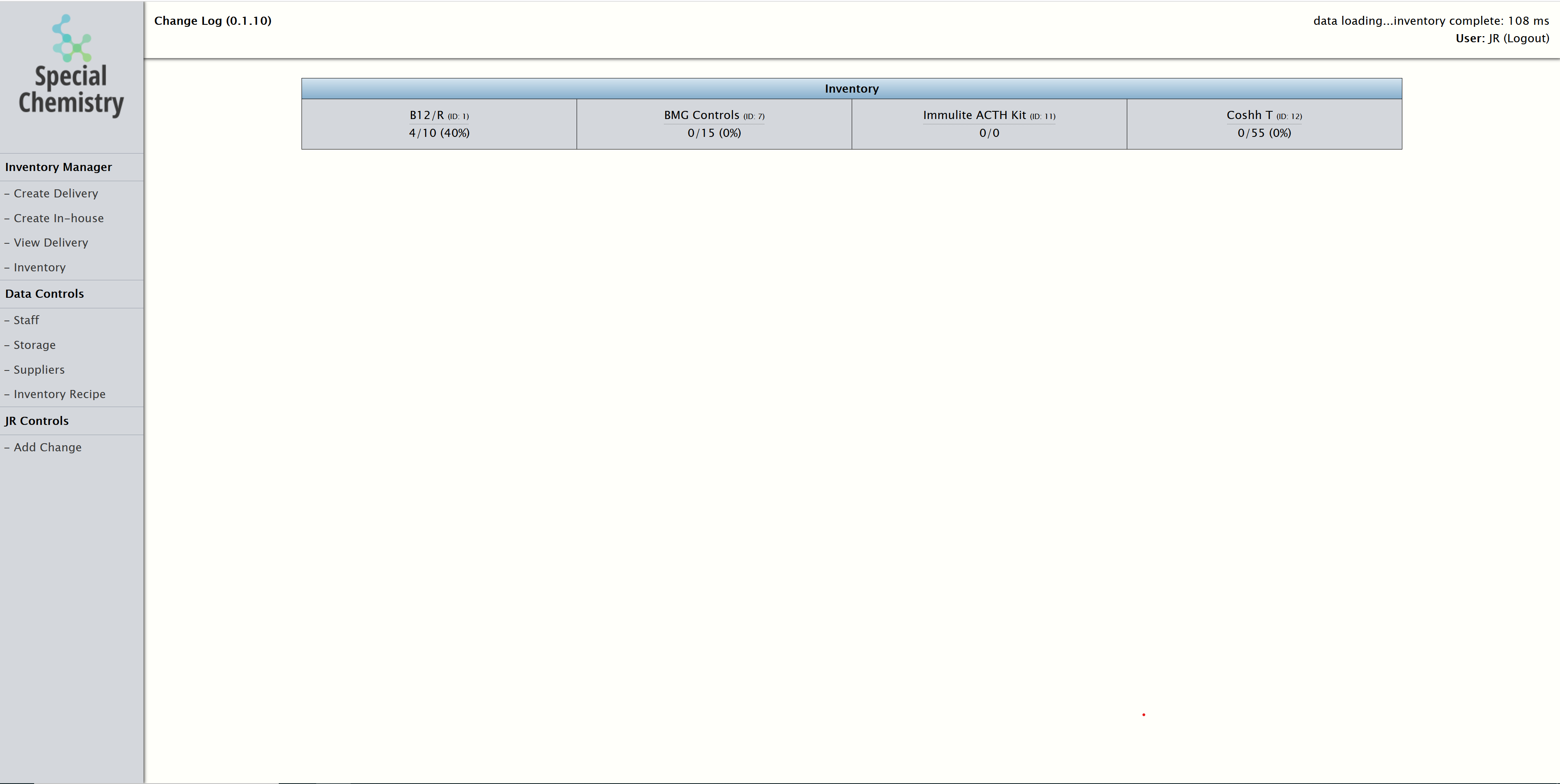Click the Special Chemistry logo

[x=71, y=67]
